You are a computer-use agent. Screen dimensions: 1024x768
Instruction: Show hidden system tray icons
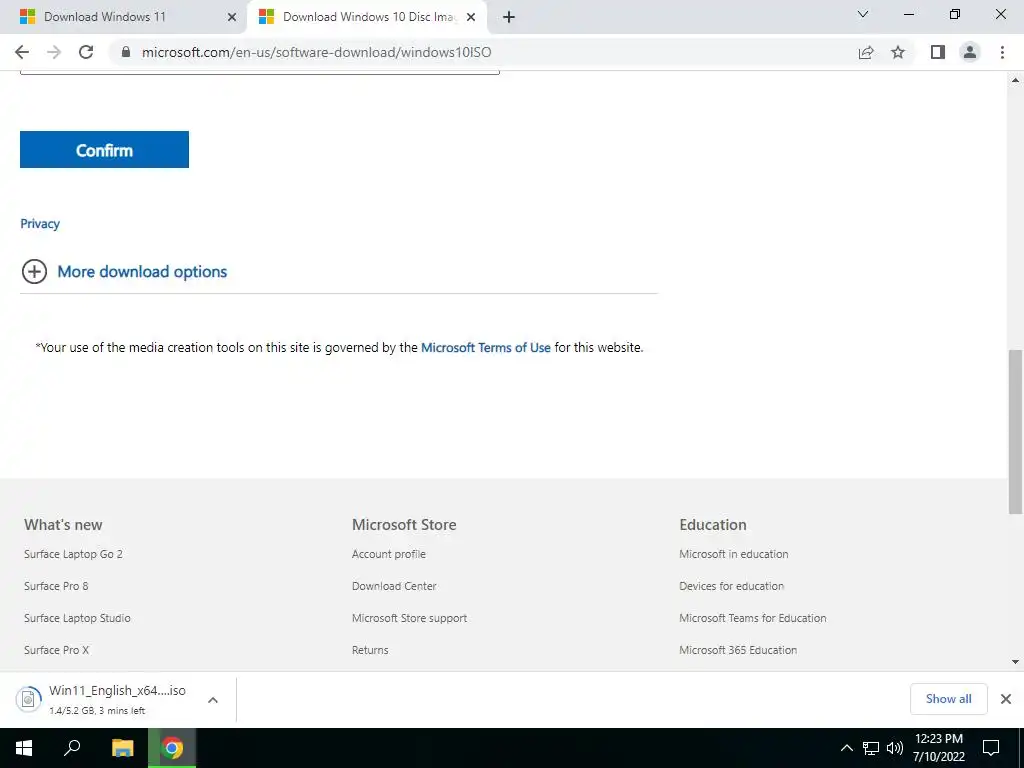[x=846, y=748]
